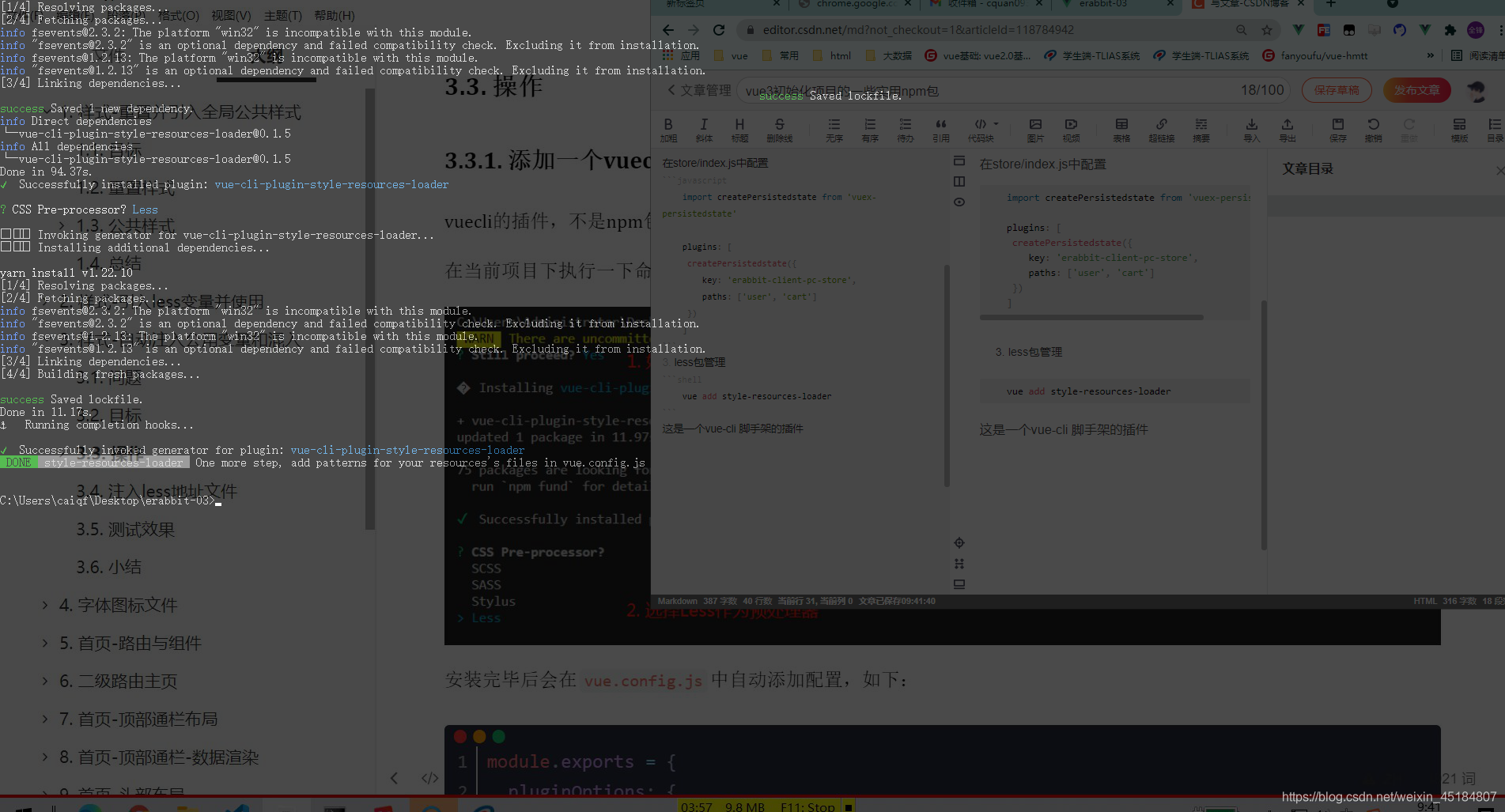Insert a video with the 视频 icon
Image resolution: width=1505 pixels, height=812 pixels.
1071,130
